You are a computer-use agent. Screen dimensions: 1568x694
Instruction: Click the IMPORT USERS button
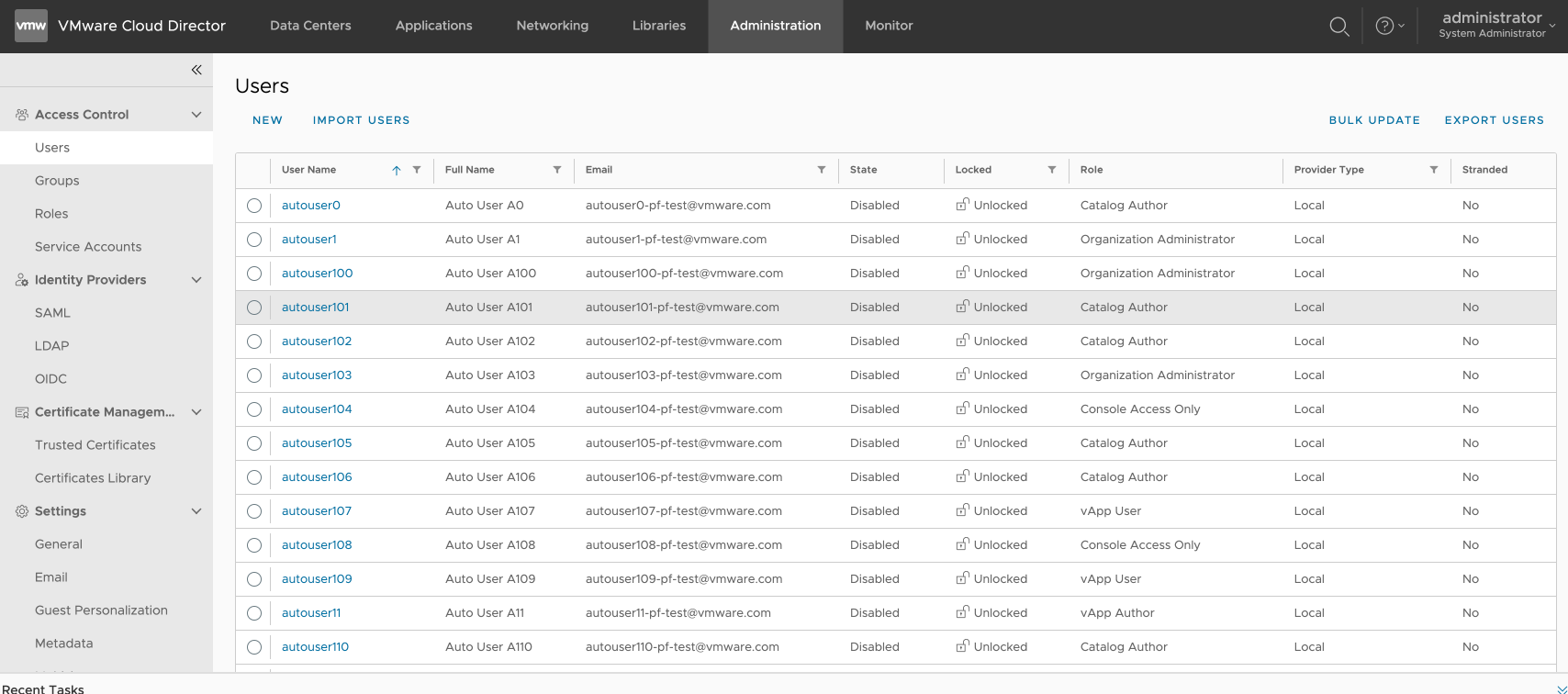click(361, 120)
